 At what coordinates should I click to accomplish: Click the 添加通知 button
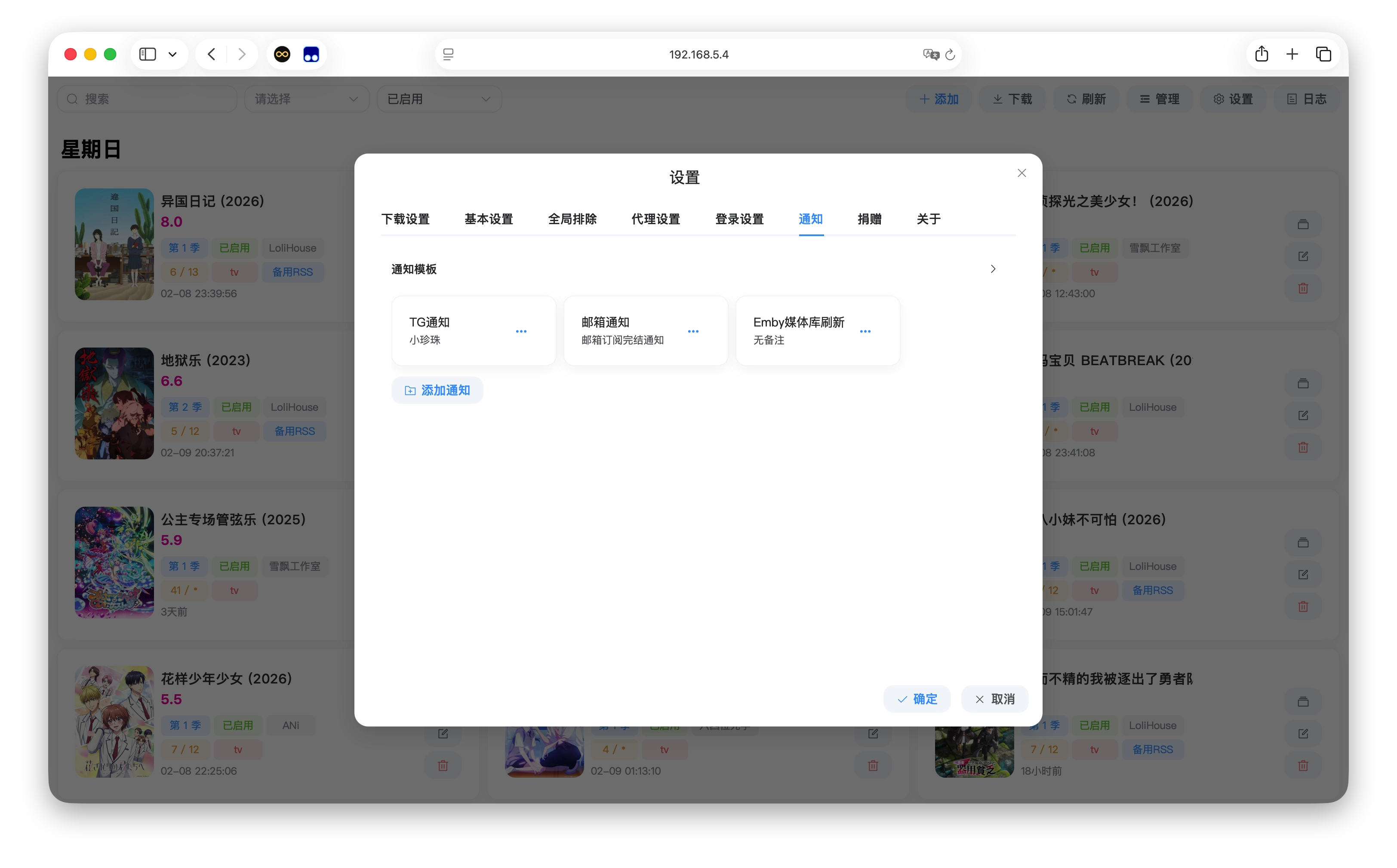point(437,390)
